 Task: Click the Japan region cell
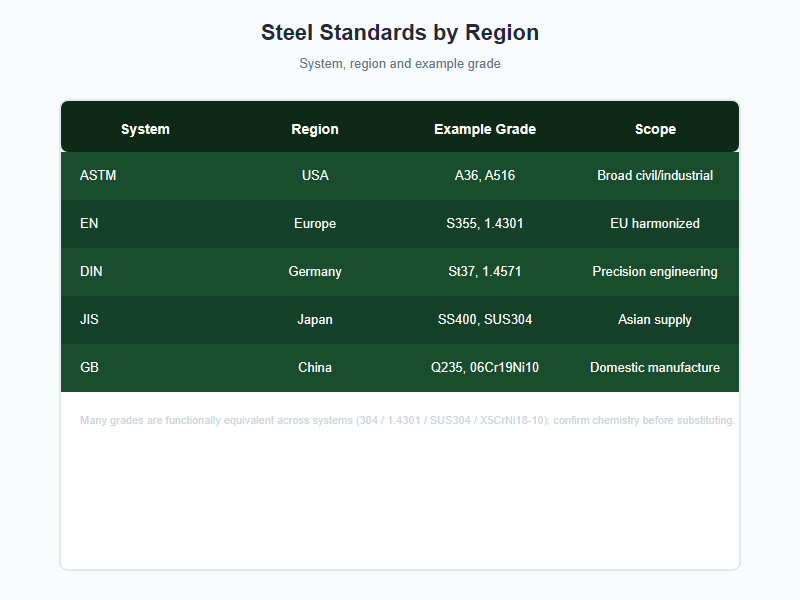coord(315,319)
